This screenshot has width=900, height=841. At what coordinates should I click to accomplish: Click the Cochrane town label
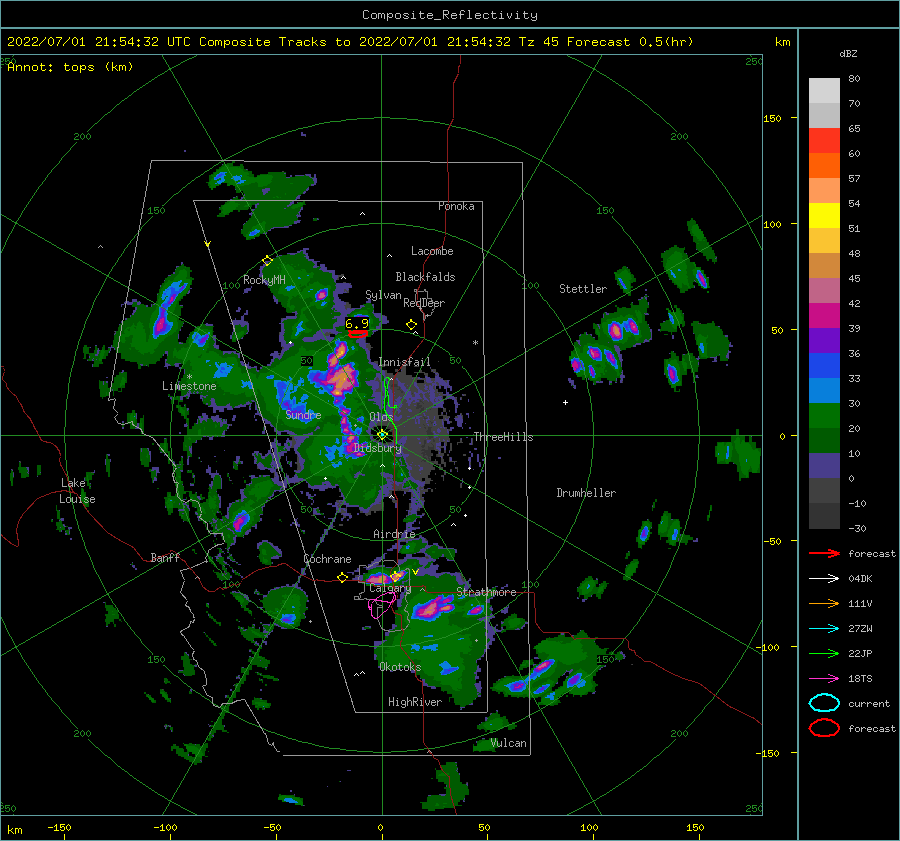[327, 559]
